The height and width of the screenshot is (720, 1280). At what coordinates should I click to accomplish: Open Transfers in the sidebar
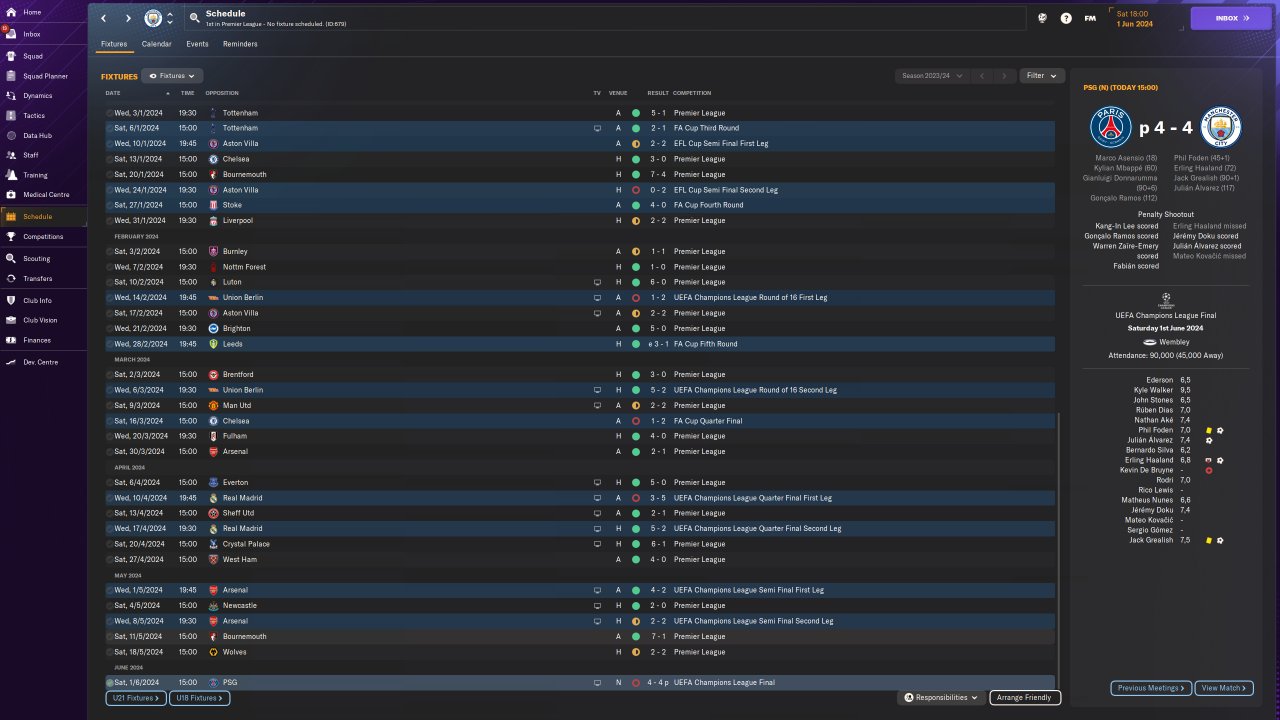click(37, 279)
